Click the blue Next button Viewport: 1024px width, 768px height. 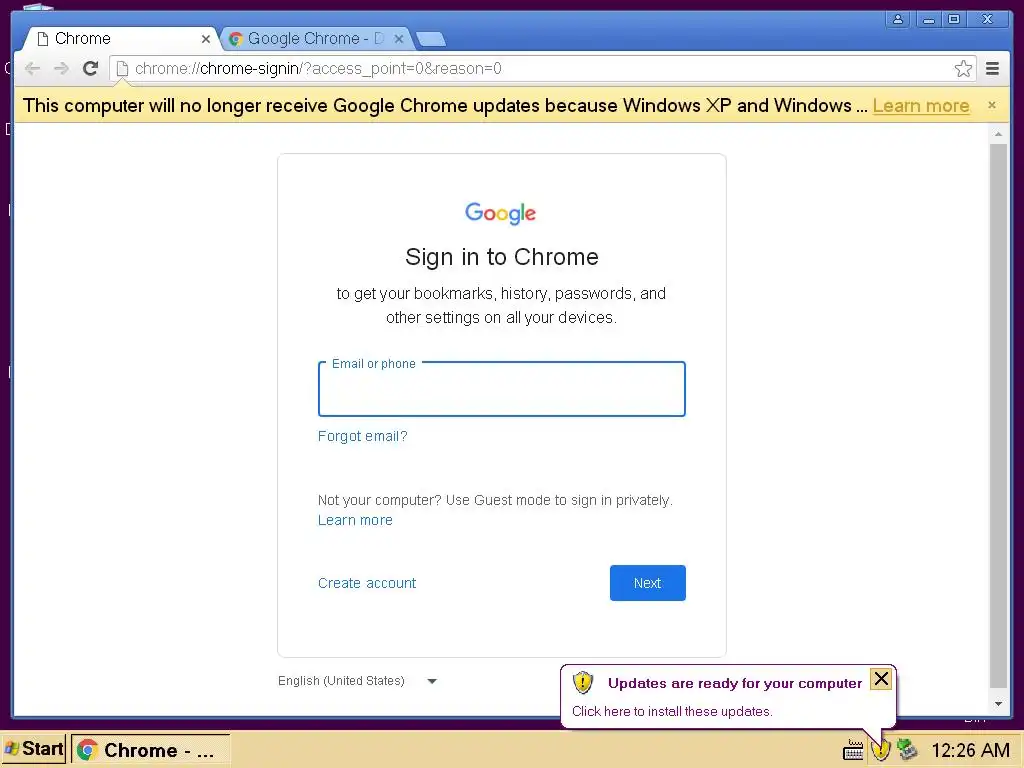648,583
